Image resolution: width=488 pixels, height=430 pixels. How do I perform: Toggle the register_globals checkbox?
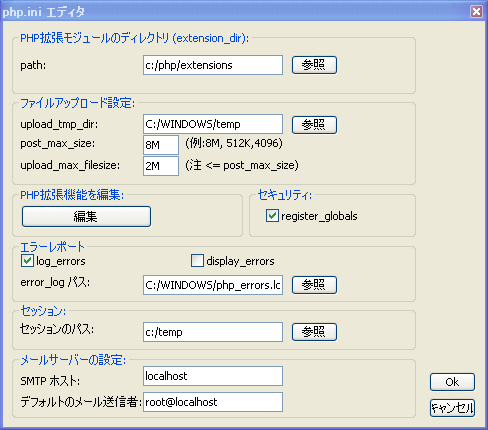click(272, 216)
